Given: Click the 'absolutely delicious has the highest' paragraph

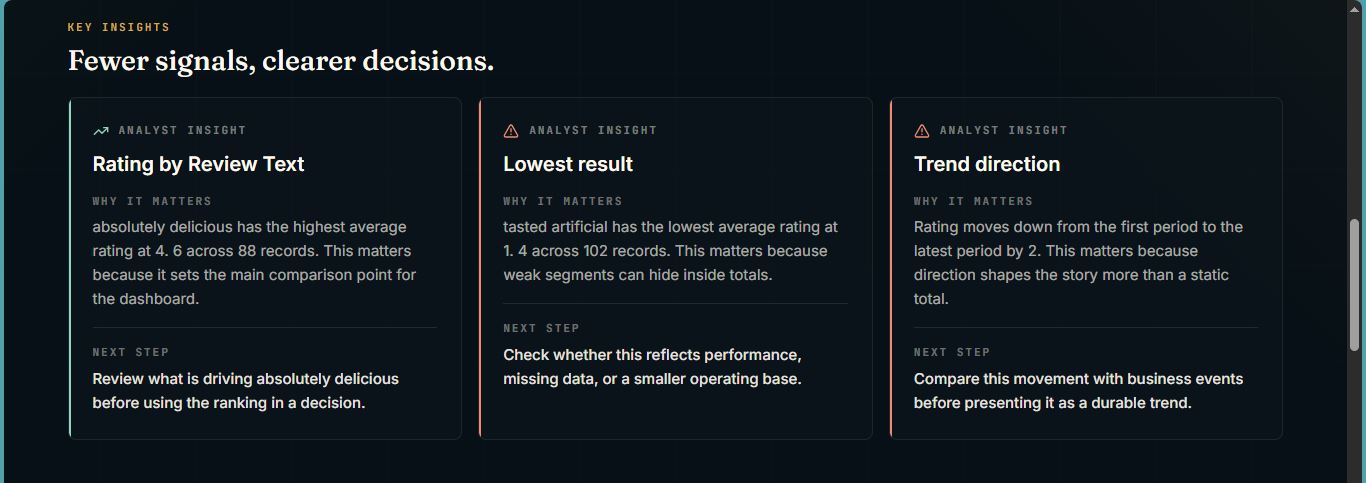Looking at the screenshot, I should coord(255,263).
